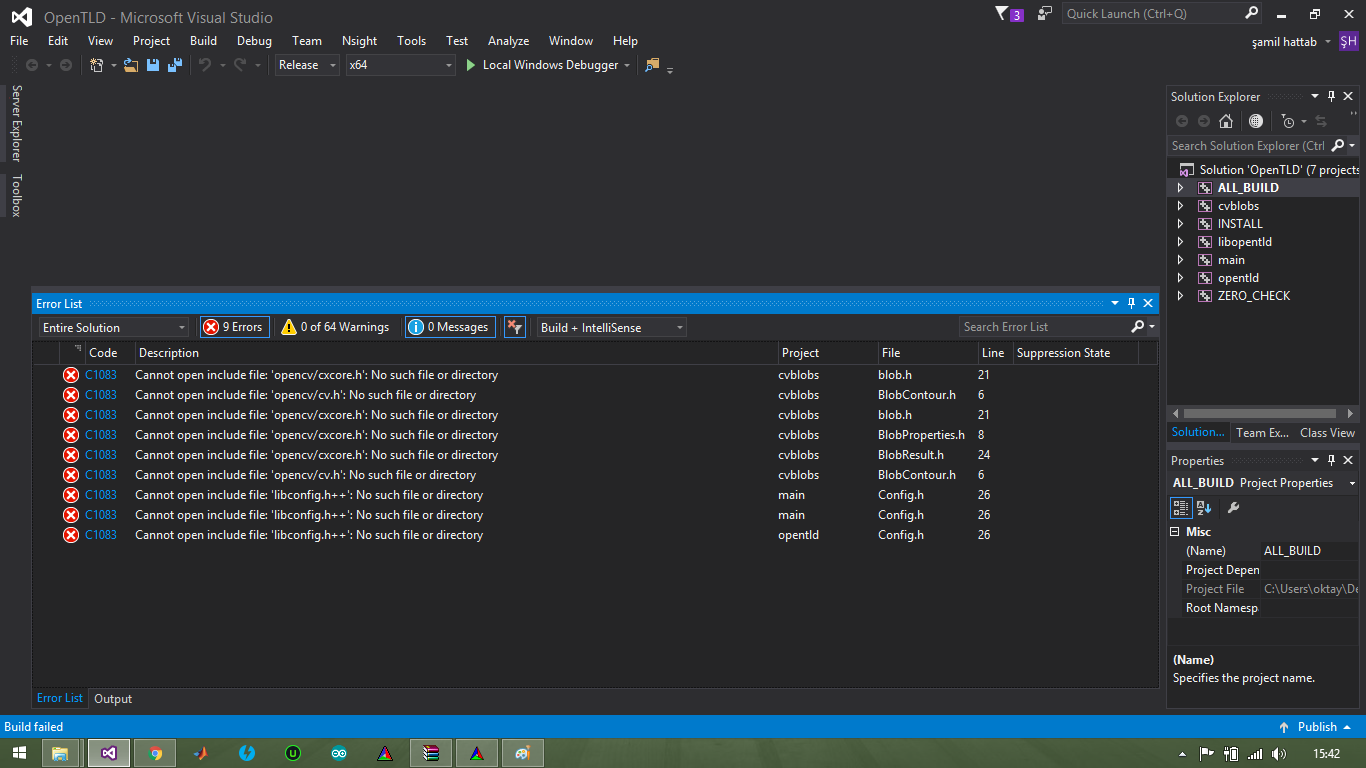Expand the ALL_BUILD project node
Viewport: 1366px width, 768px height.
tap(1180, 188)
